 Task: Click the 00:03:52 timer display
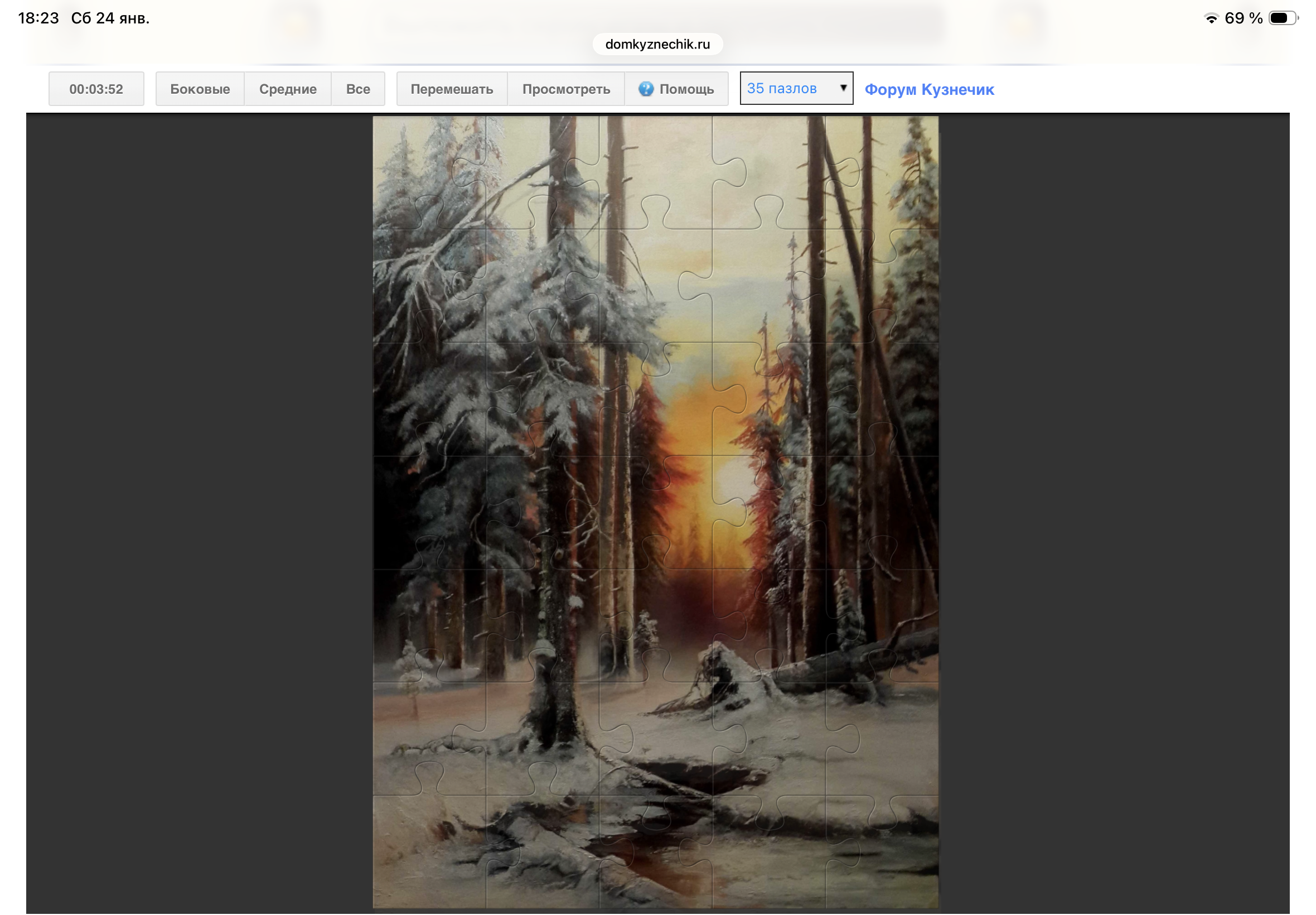point(96,89)
